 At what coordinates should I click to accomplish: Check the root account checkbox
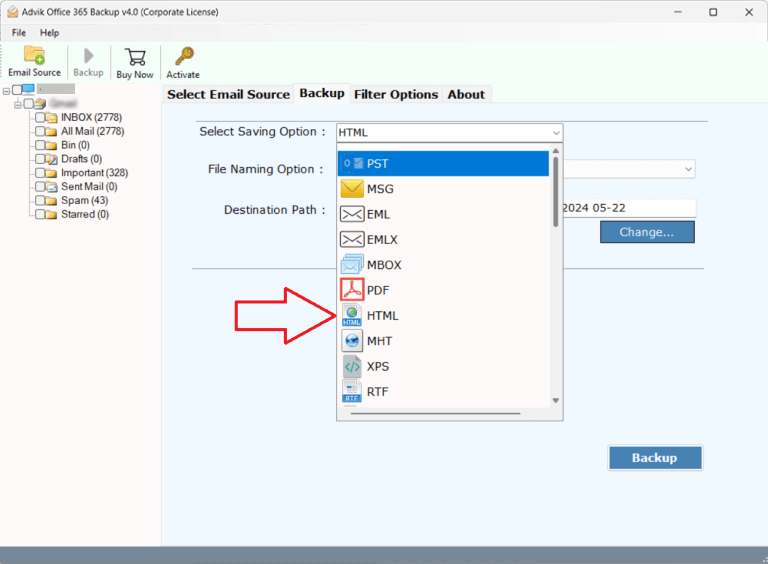(17, 90)
